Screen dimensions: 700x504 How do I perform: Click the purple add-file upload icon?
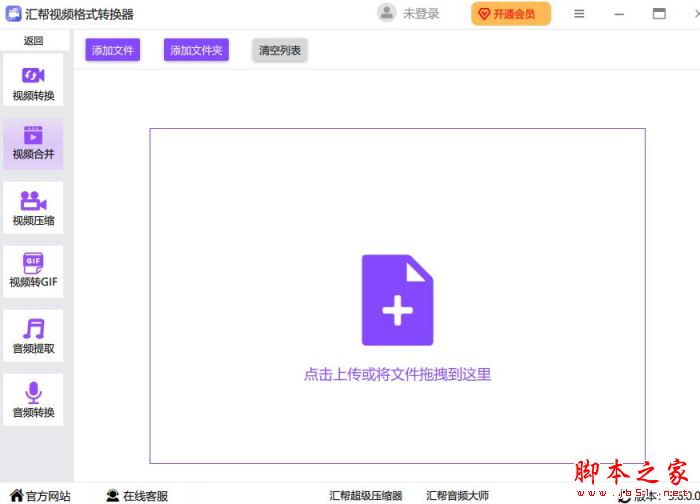click(x=397, y=300)
